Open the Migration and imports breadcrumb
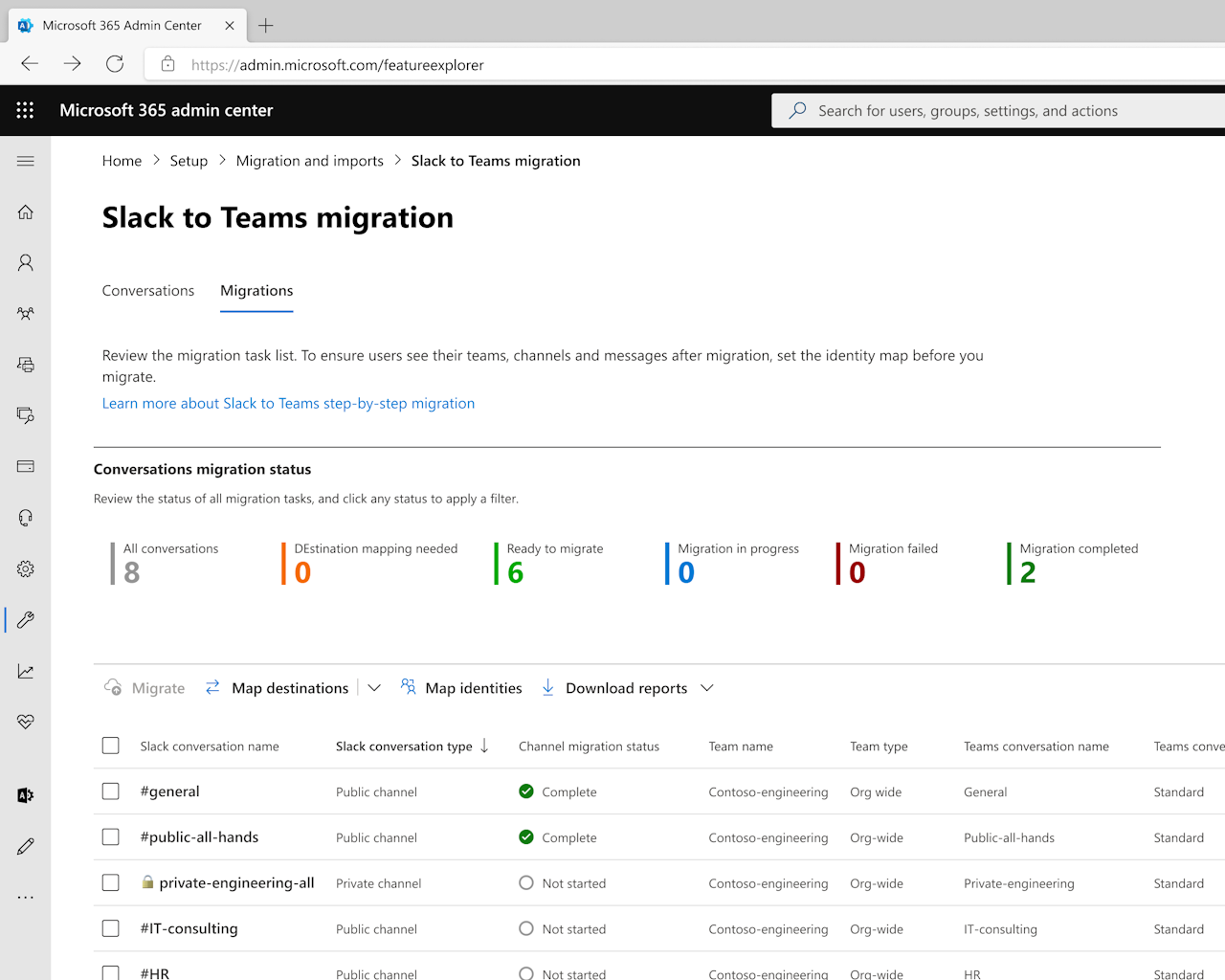This screenshot has height=980, width=1225. point(309,160)
